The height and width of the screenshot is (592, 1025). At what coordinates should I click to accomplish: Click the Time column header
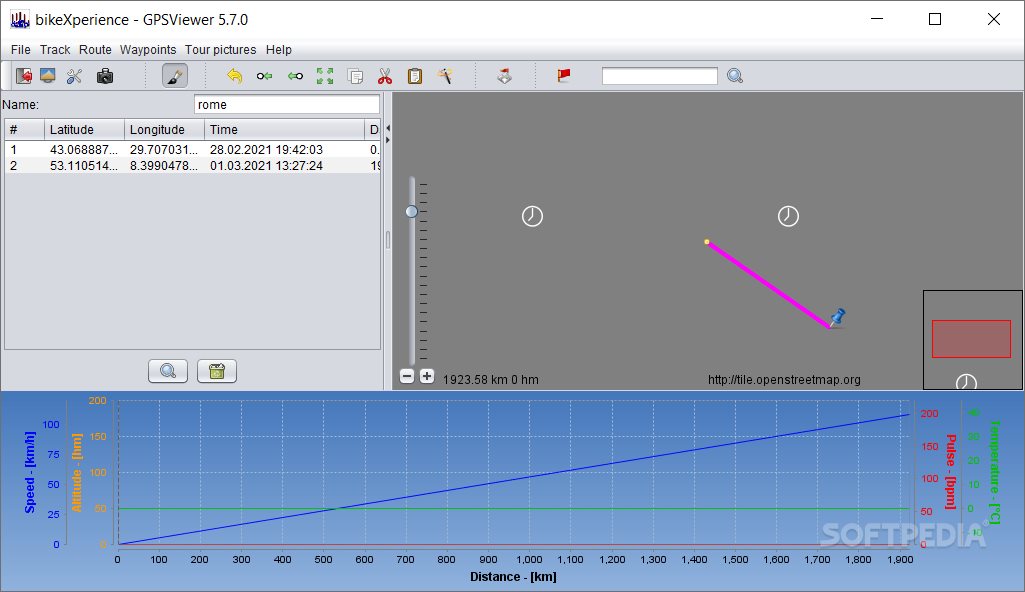point(284,129)
